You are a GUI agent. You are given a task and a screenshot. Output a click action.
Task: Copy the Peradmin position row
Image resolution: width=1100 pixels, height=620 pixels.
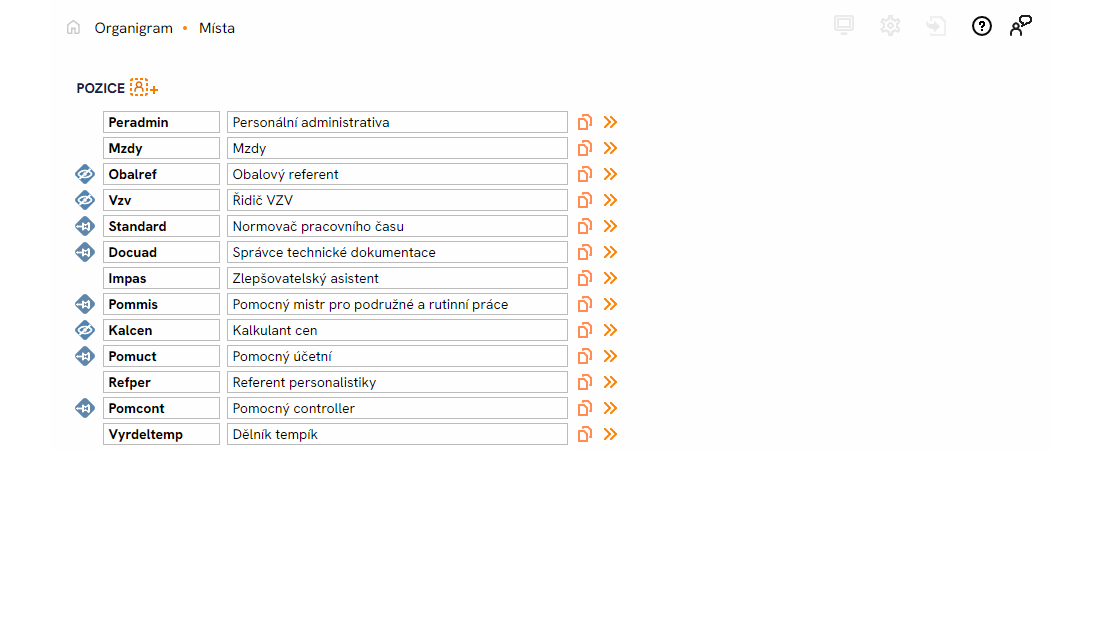tap(585, 122)
